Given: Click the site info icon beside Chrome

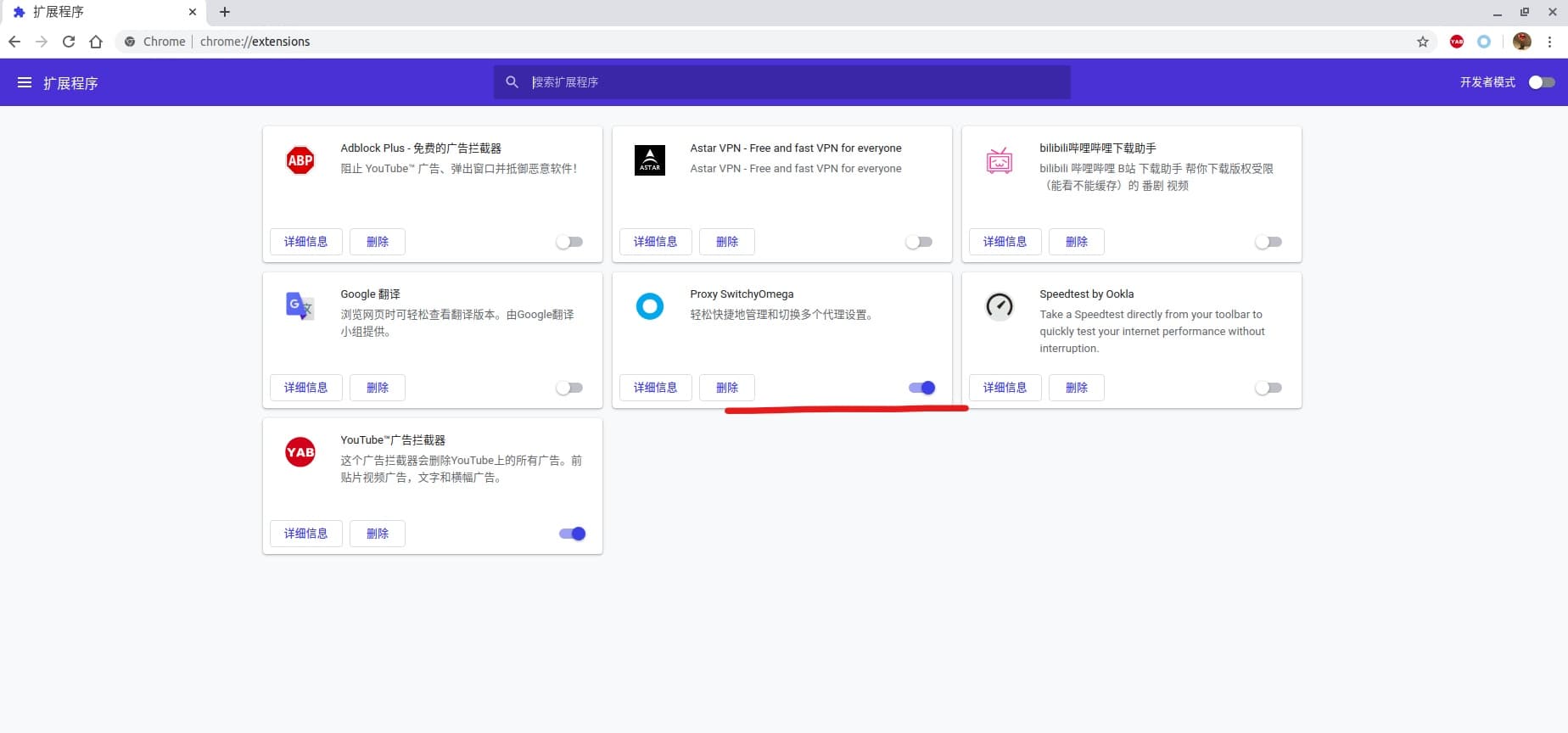Looking at the screenshot, I should (x=130, y=42).
